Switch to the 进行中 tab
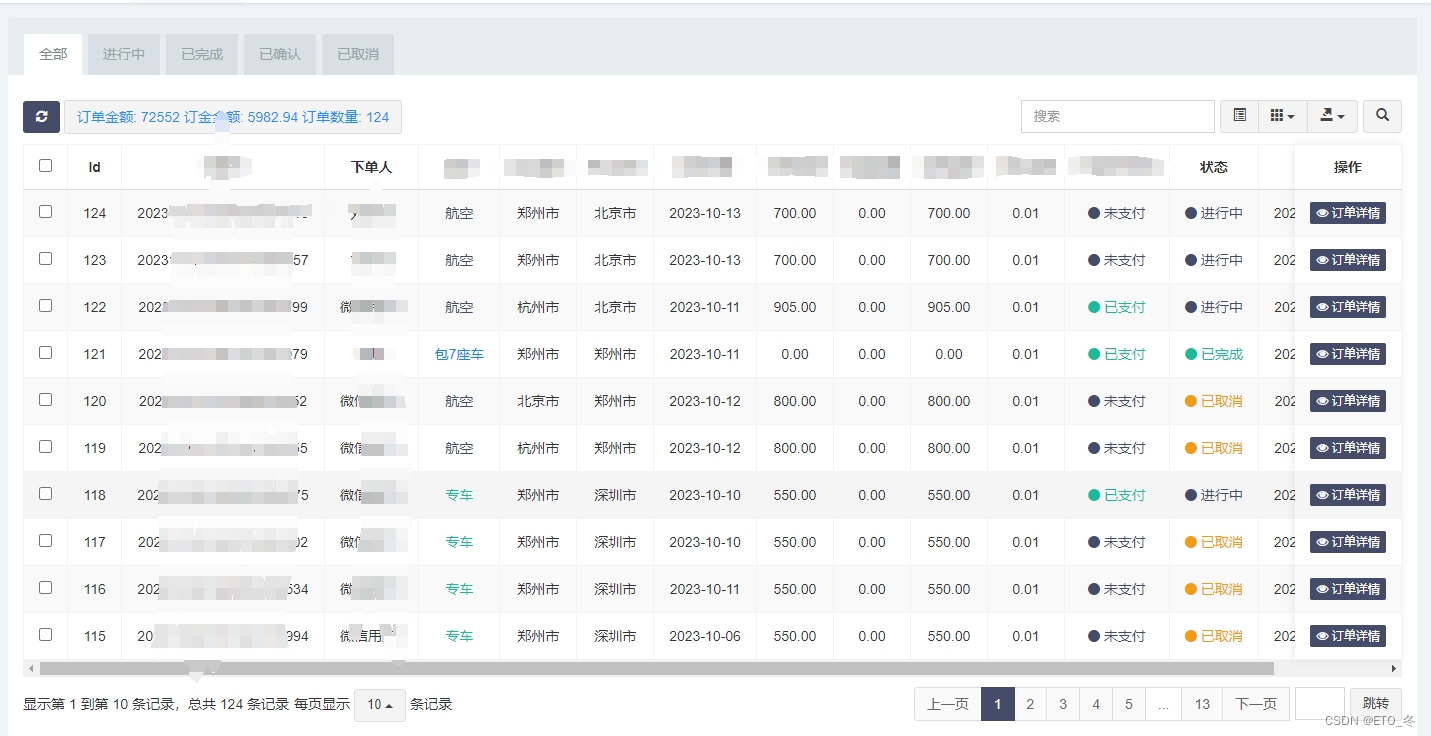 (x=124, y=54)
